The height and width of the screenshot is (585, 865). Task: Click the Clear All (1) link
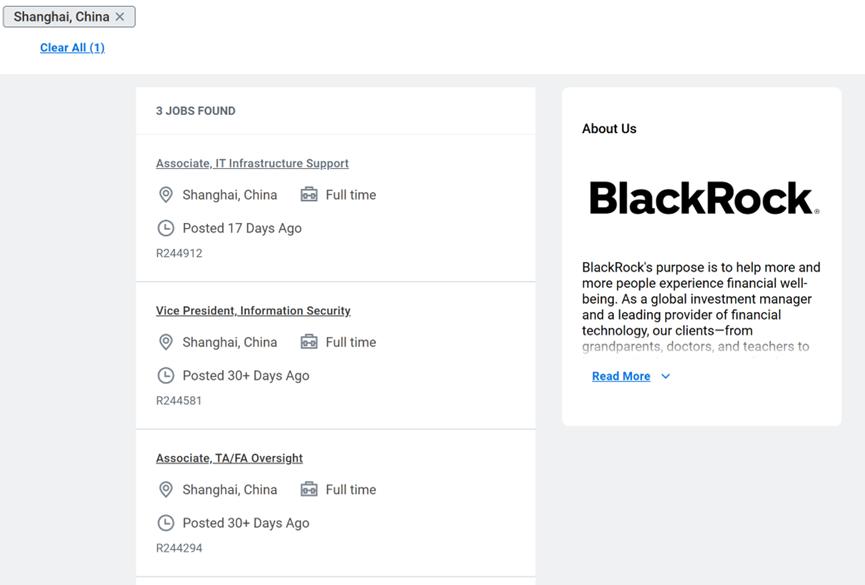pos(72,48)
